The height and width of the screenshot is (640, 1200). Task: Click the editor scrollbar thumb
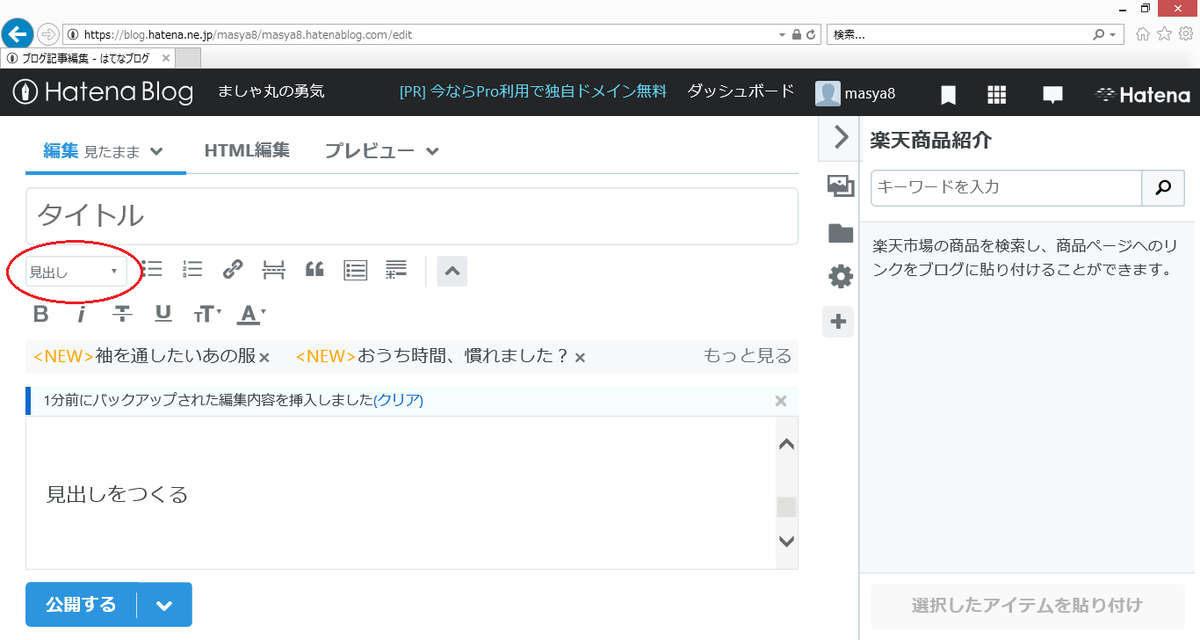pyautogui.click(x=787, y=507)
